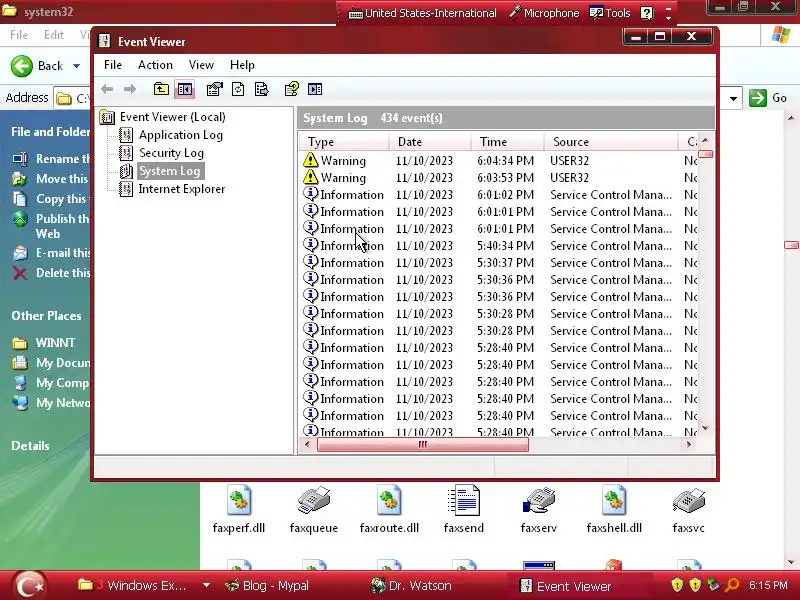
Task: Click Publish this file to the Web link
Action: click(x=51, y=226)
